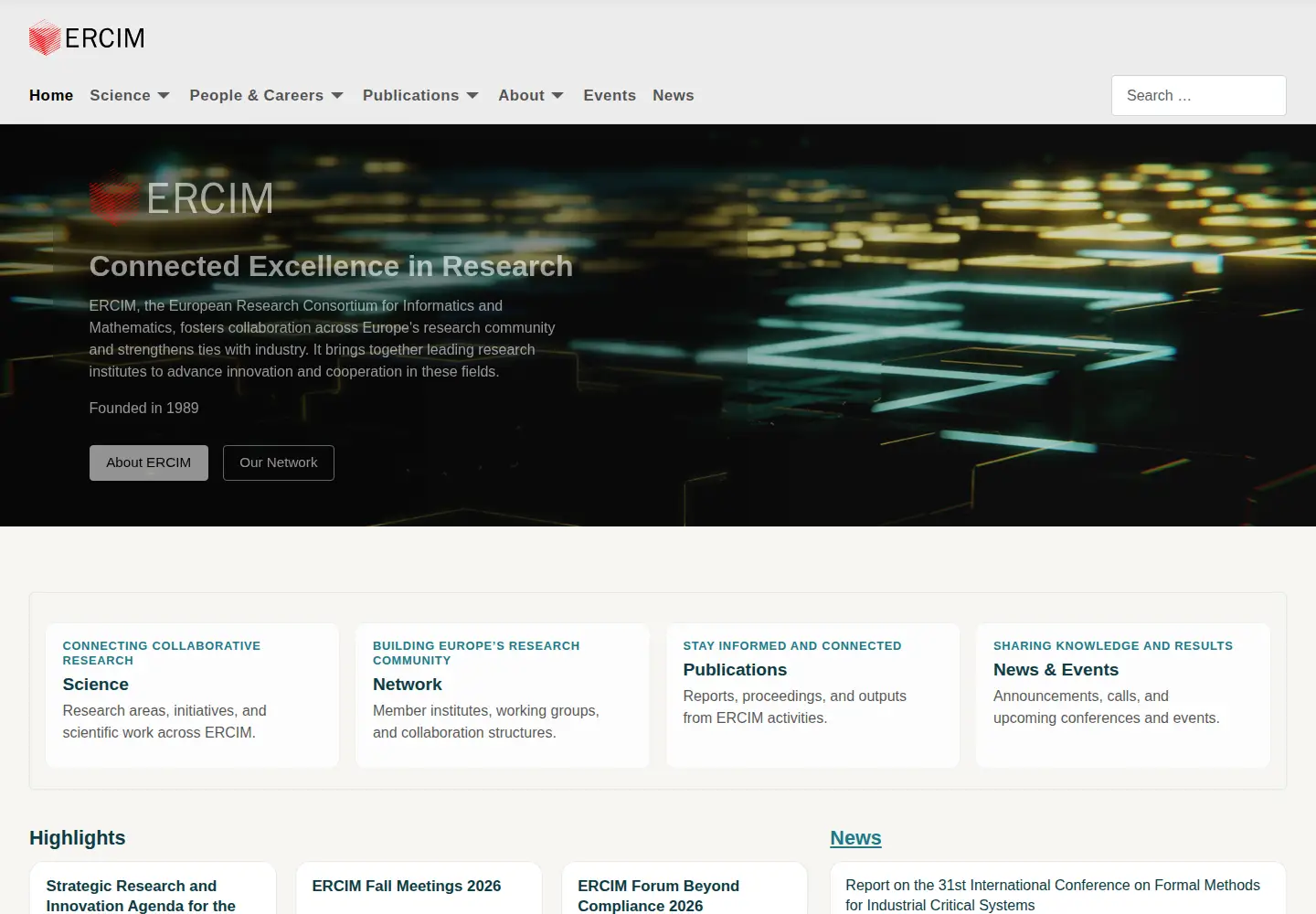Open the About navigation label
The width and height of the screenshot is (1316, 914).
(521, 95)
